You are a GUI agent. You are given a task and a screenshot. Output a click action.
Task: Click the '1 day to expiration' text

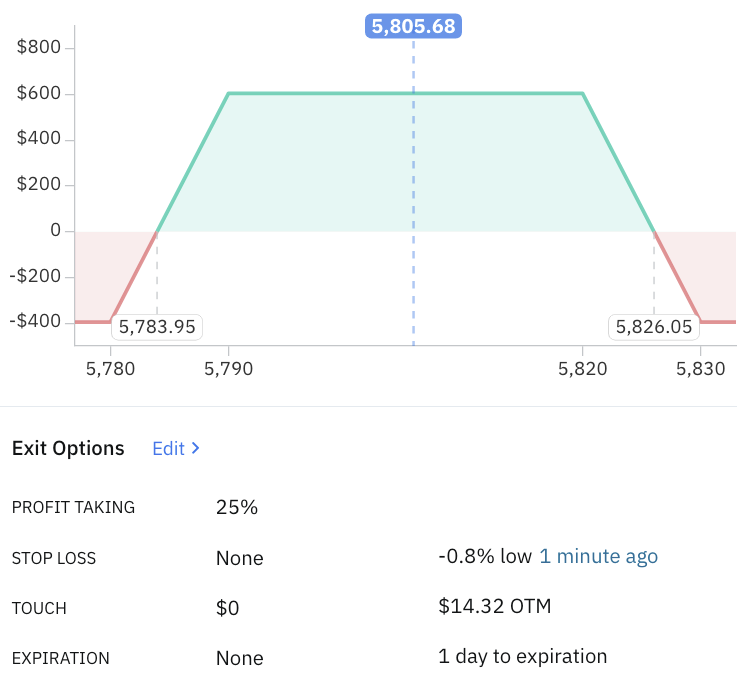tap(522, 657)
